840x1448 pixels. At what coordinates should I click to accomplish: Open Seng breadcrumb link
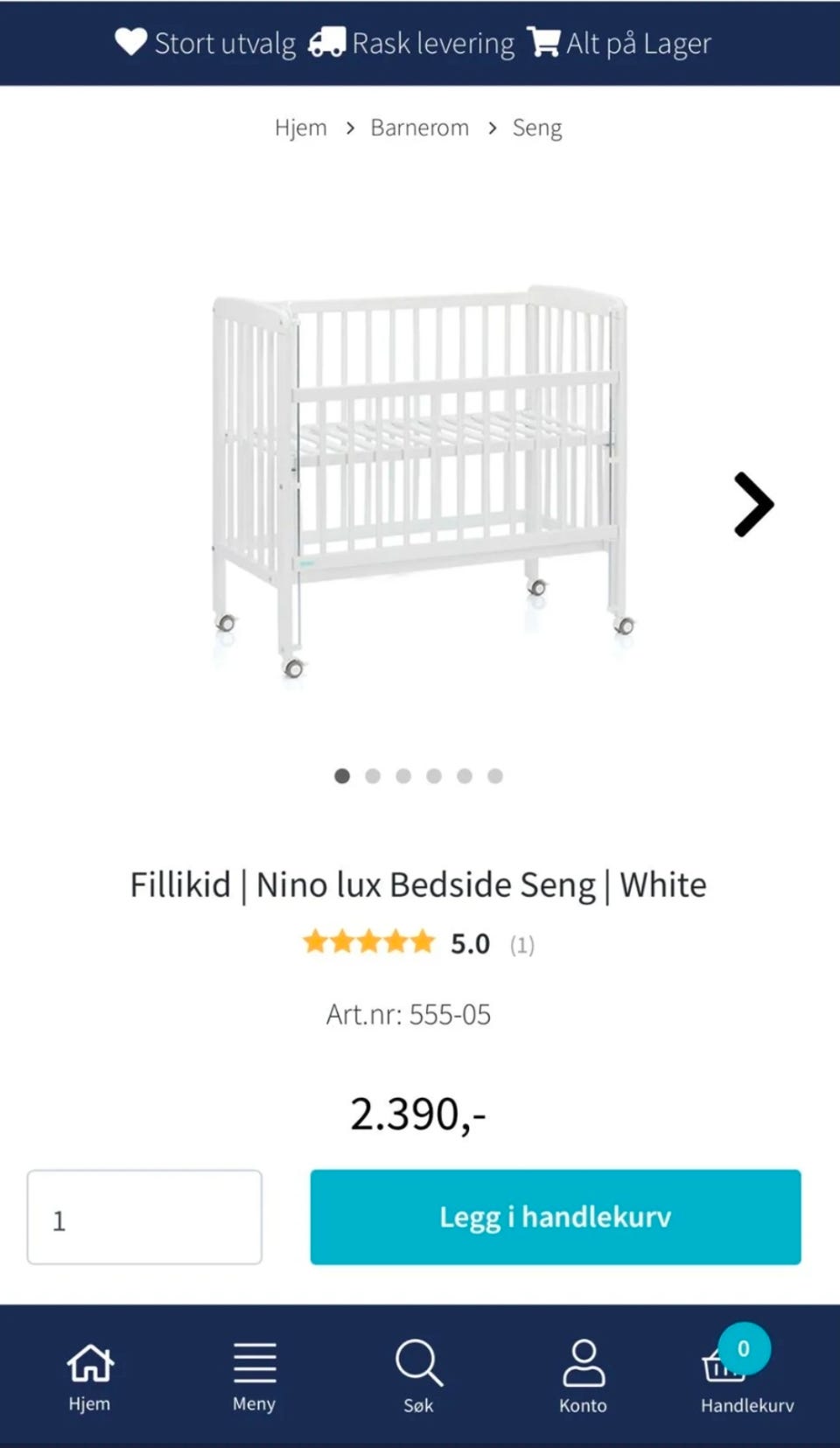[536, 128]
